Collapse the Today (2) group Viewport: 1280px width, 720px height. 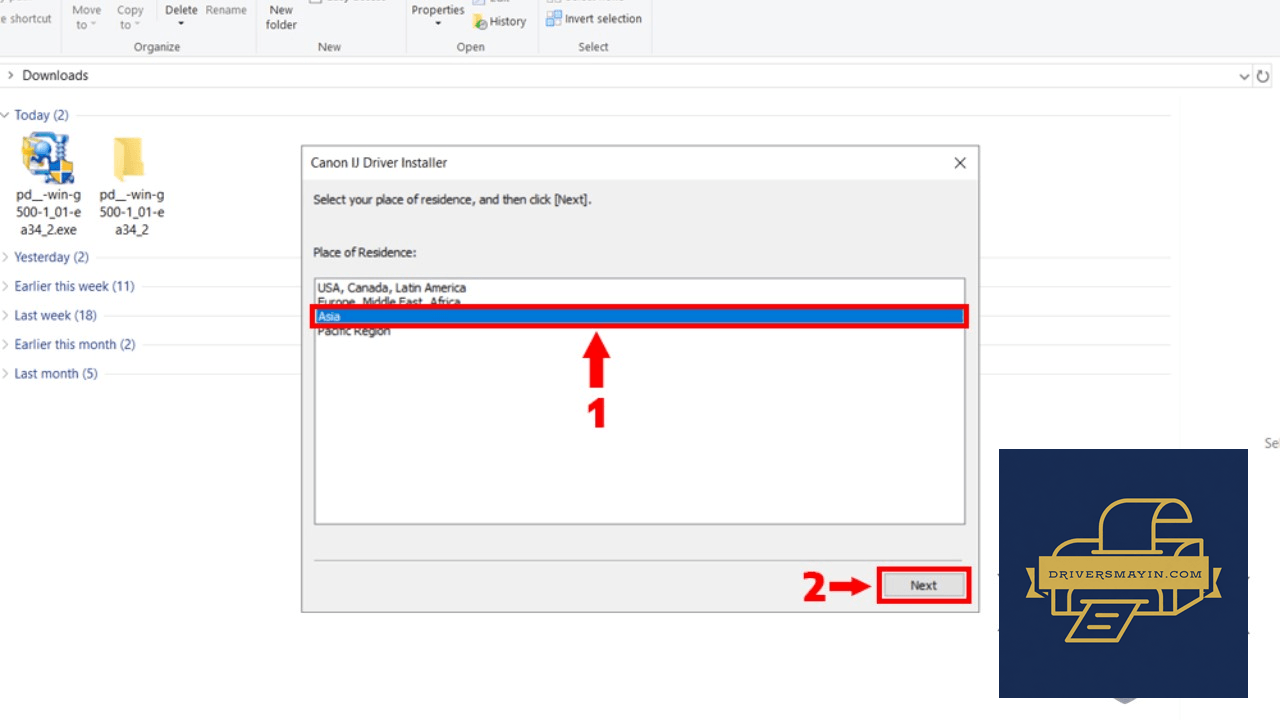(5, 115)
